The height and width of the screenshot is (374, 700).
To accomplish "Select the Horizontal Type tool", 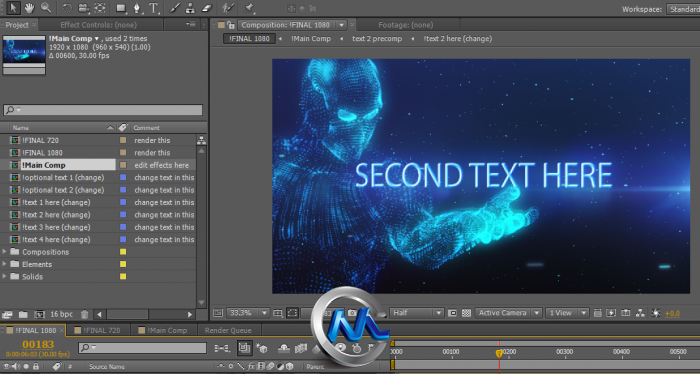I will click(154, 8).
